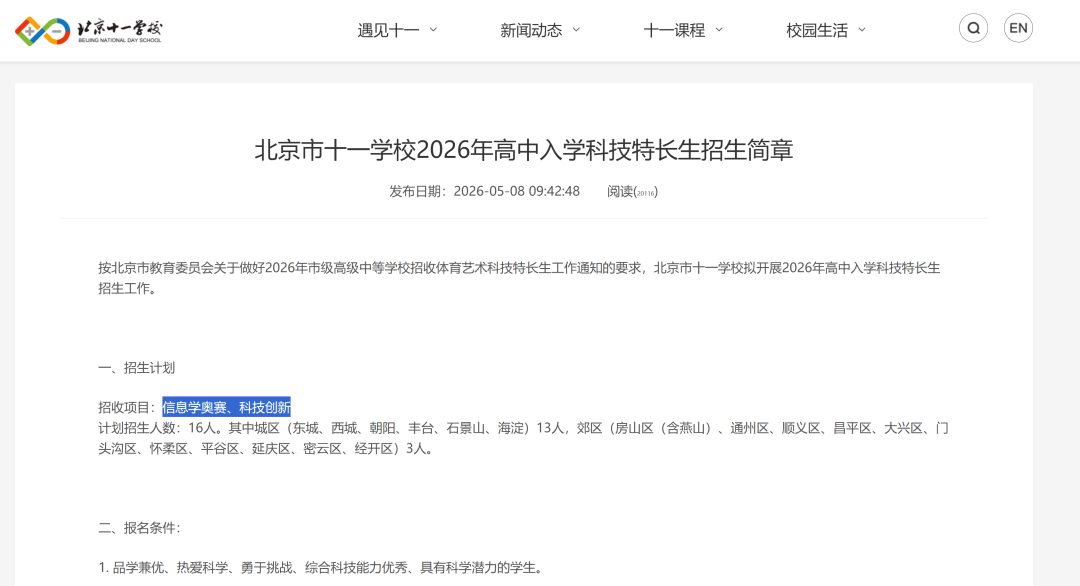This screenshot has height=586, width=1080.
Task: Open the search magnifier icon
Action: [x=973, y=28]
